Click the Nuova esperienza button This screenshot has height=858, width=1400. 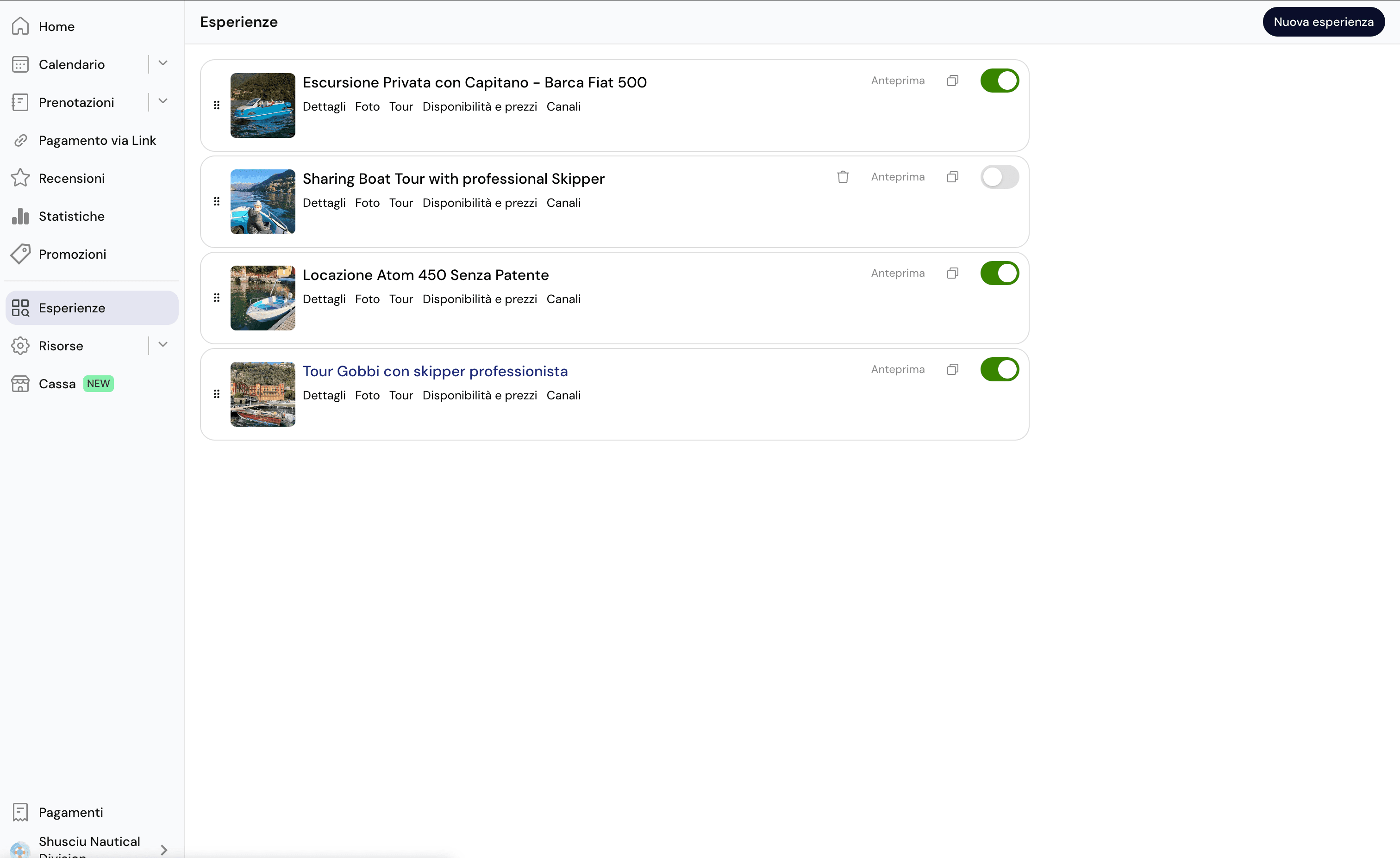click(x=1323, y=22)
